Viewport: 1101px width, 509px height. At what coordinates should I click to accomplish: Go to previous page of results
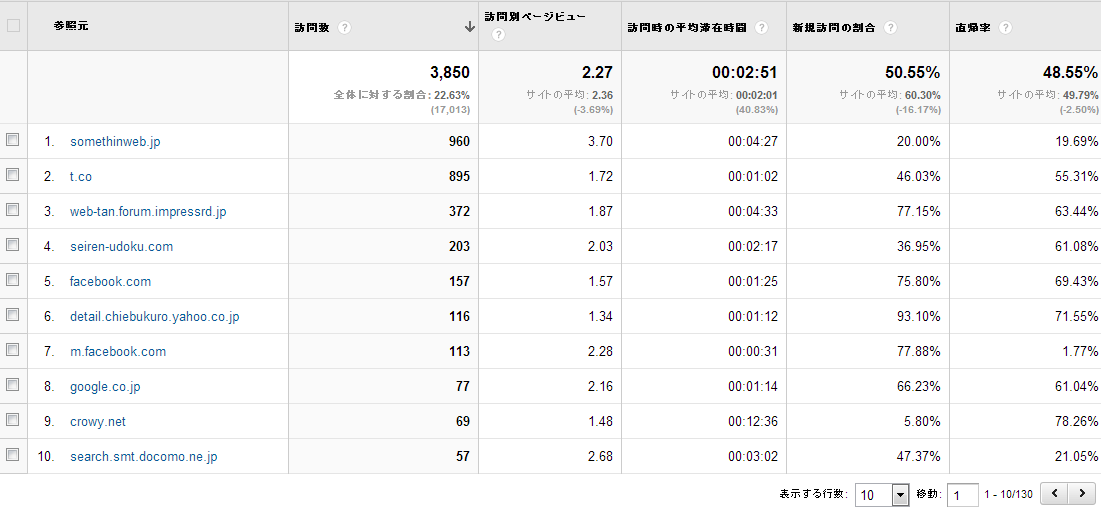[1054, 494]
